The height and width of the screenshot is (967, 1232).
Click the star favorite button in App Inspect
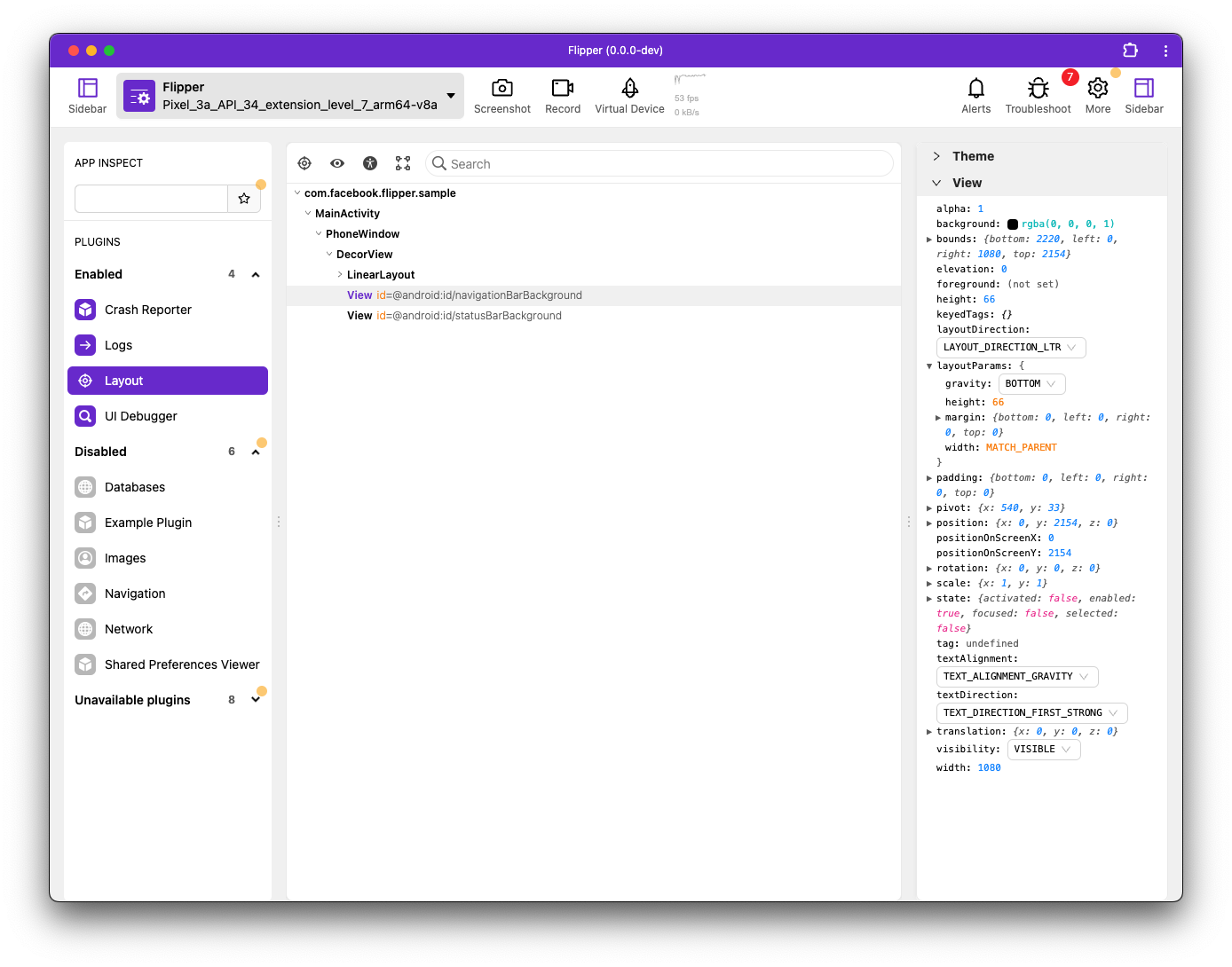pyautogui.click(x=244, y=199)
